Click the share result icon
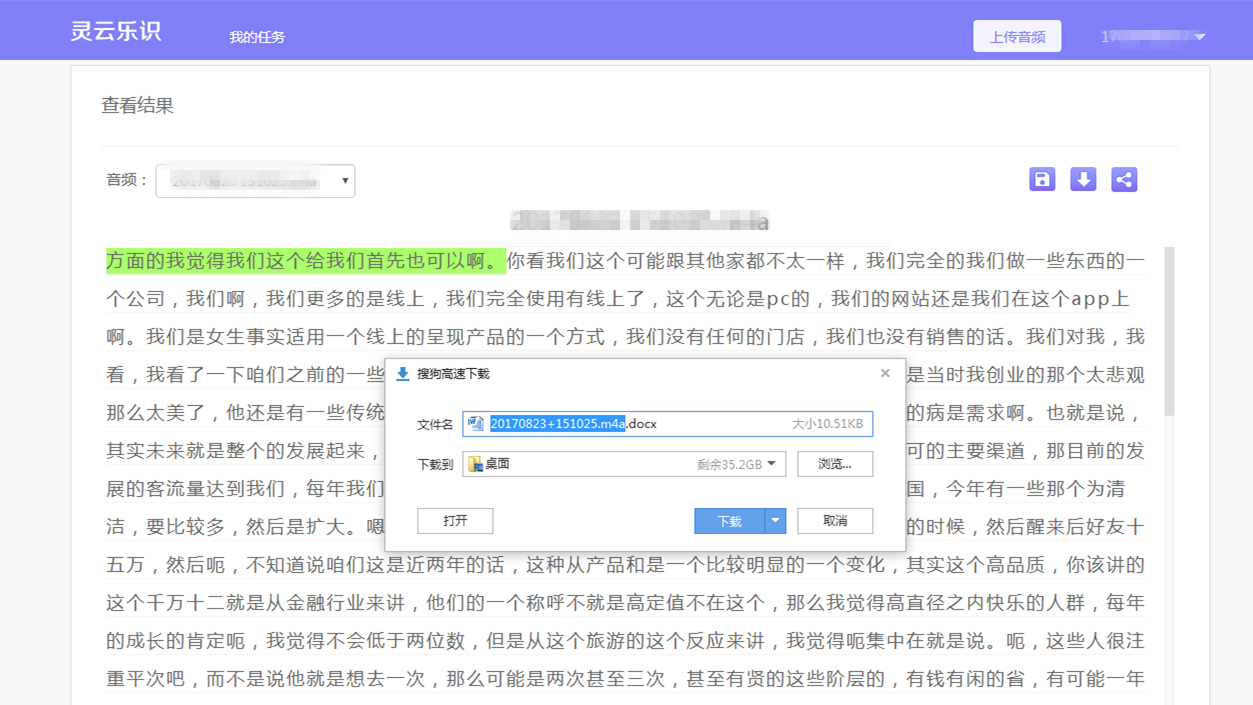The width and height of the screenshot is (1253, 705). [1124, 180]
